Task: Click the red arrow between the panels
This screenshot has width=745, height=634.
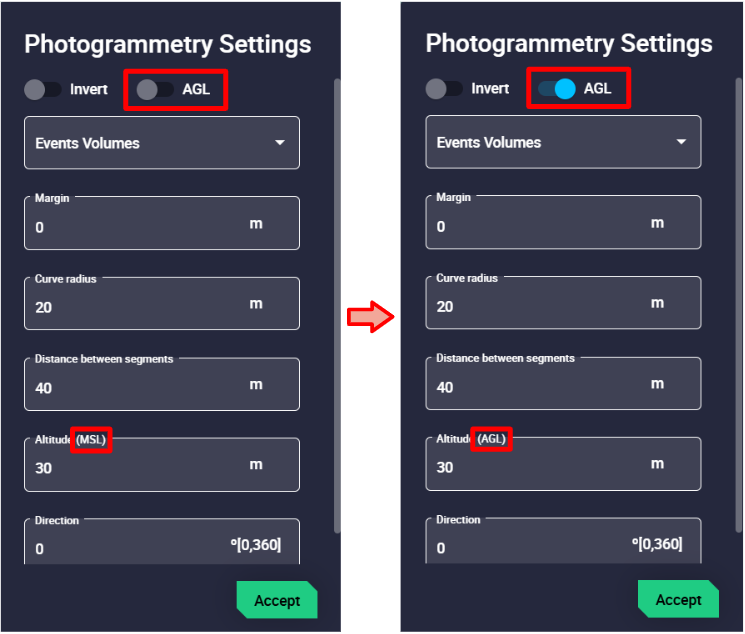Action: click(370, 317)
